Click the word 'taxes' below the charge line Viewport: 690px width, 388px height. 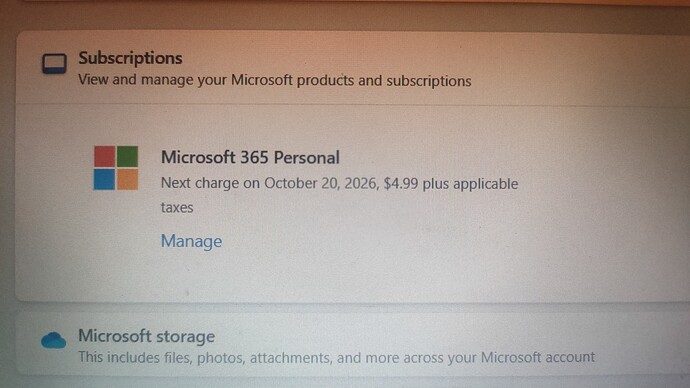pos(177,207)
